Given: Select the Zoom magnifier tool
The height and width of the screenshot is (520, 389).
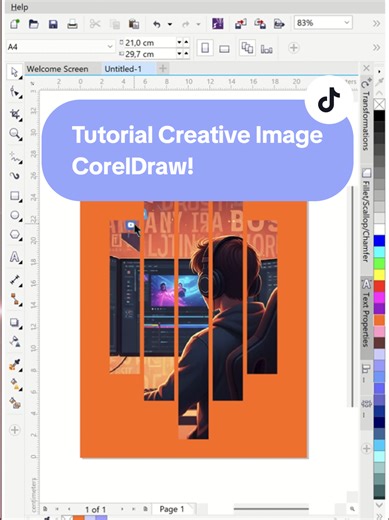Looking at the screenshot, I should click(x=15, y=134).
